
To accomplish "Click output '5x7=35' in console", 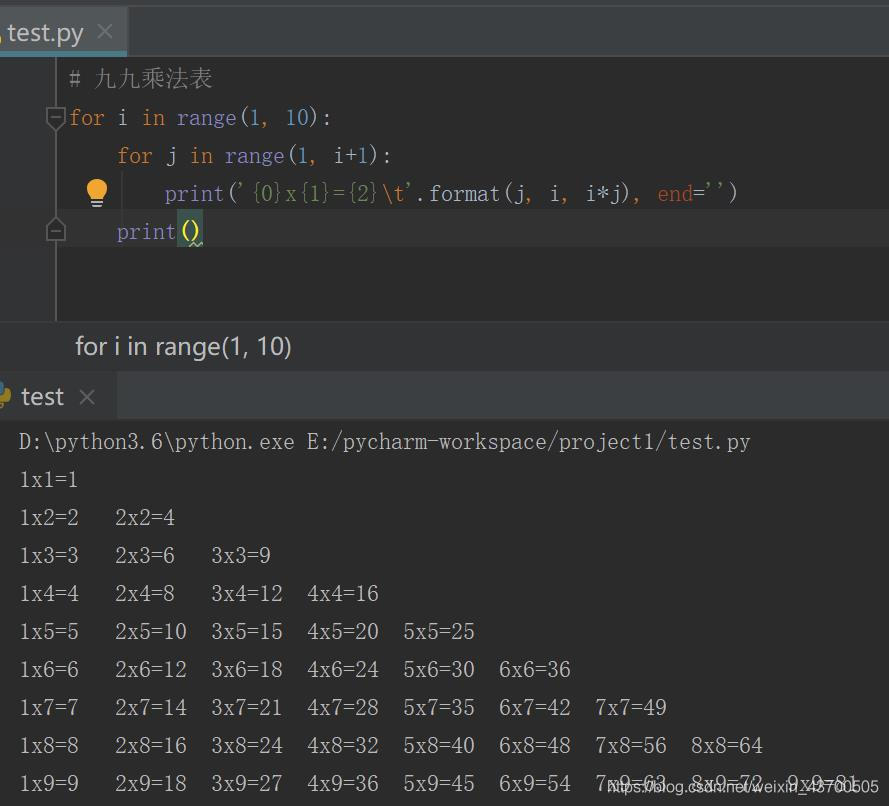I will coord(439,707).
